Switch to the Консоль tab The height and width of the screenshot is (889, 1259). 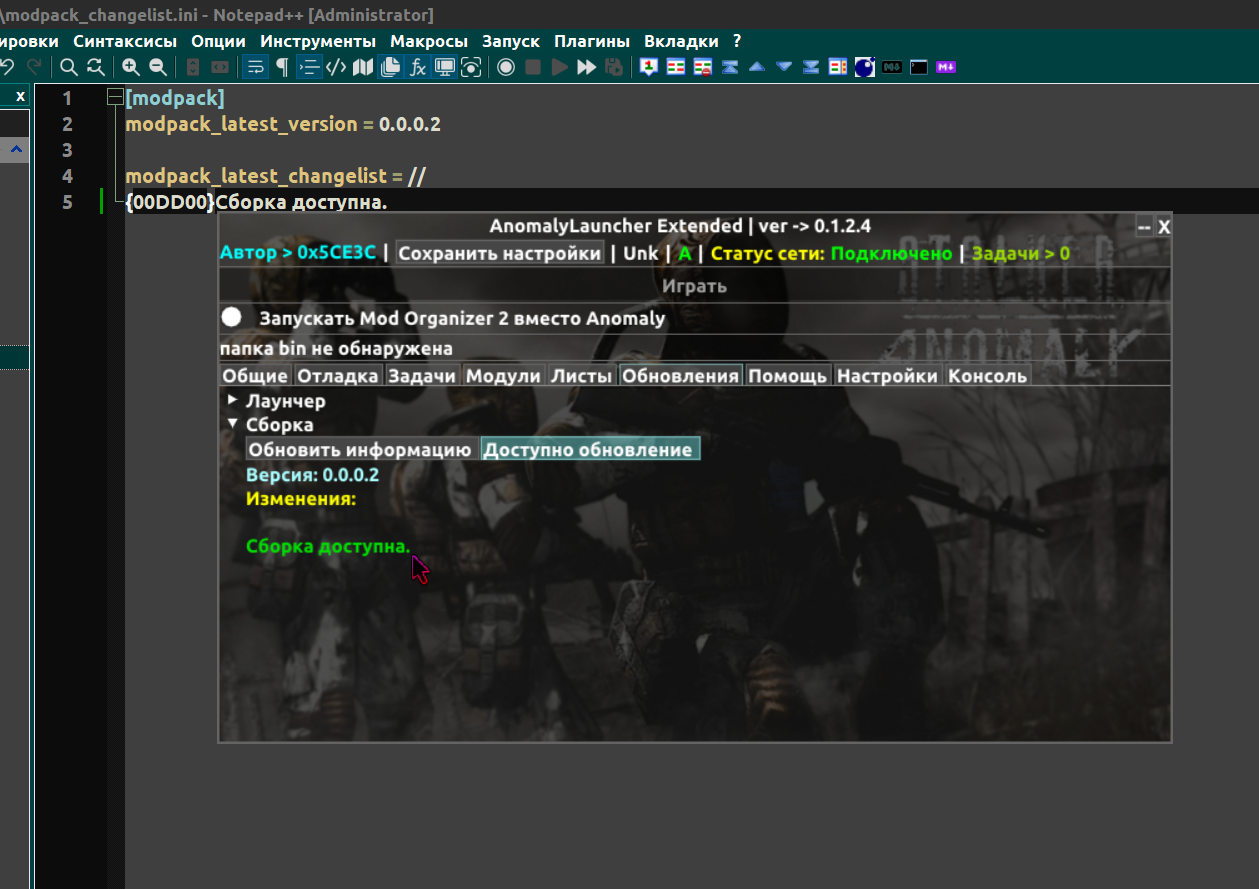tap(987, 376)
